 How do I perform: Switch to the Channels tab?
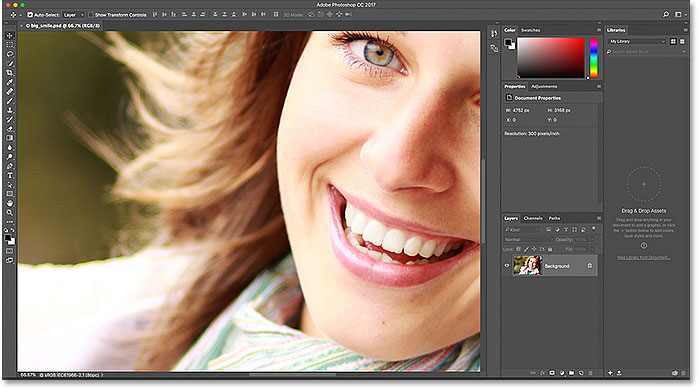click(x=533, y=218)
